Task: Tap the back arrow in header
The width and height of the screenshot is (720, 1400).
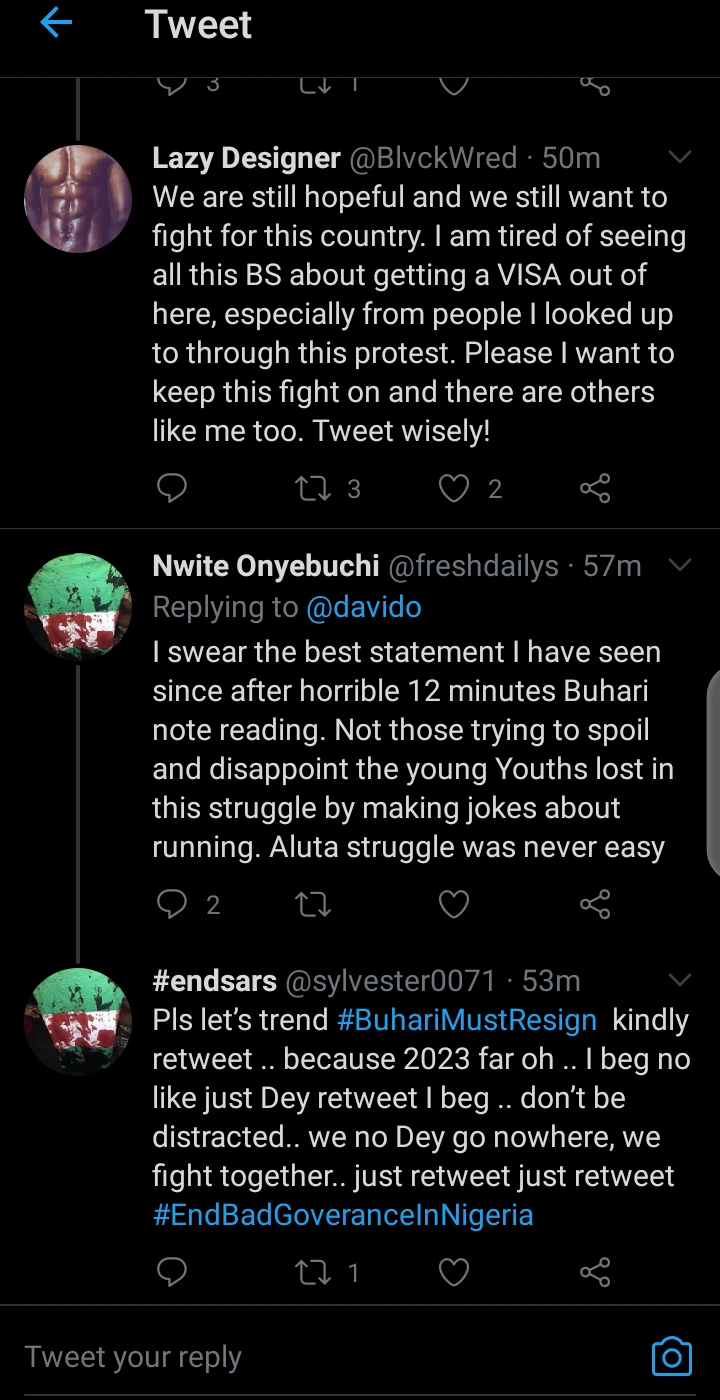Action: click(x=56, y=24)
